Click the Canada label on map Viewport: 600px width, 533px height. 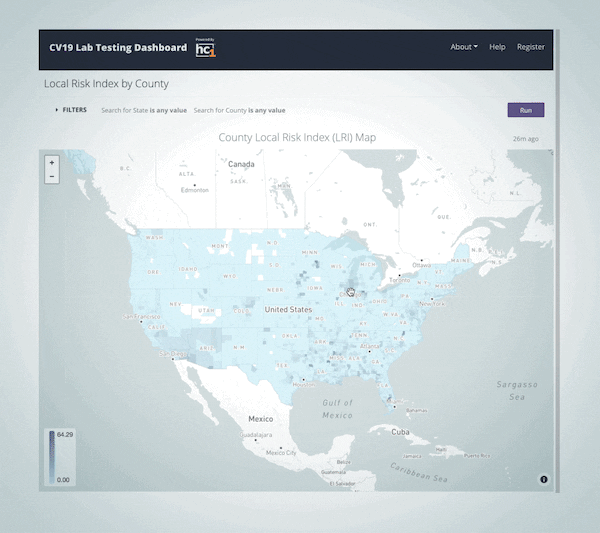point(241,164)
